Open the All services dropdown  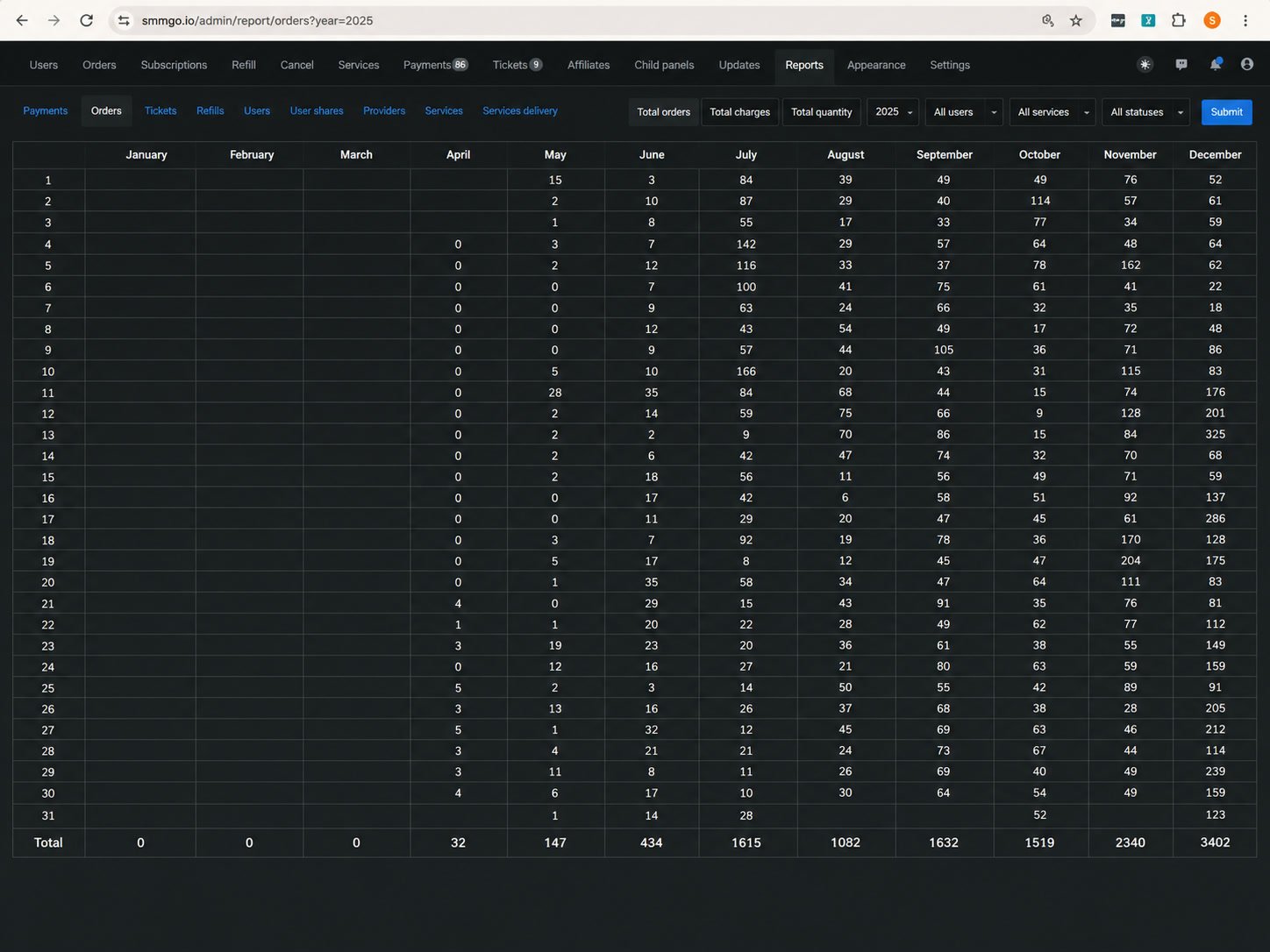[1052, 112]
